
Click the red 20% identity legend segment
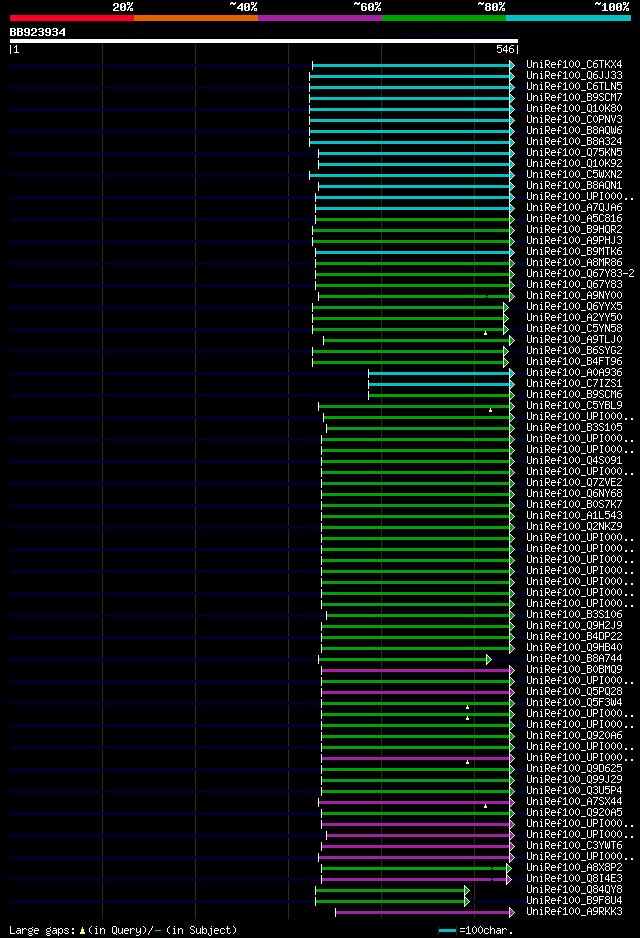72,18
